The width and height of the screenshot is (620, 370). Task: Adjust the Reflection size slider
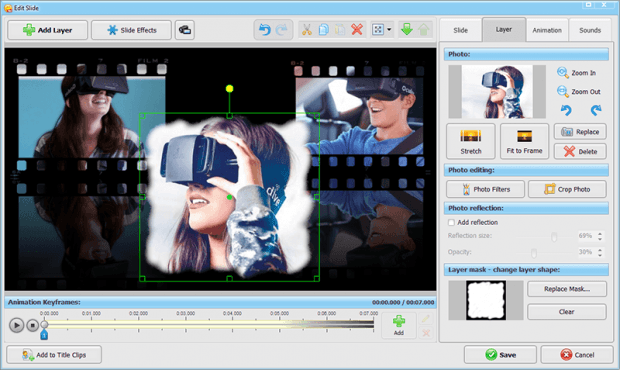click(x=554, y=236)
